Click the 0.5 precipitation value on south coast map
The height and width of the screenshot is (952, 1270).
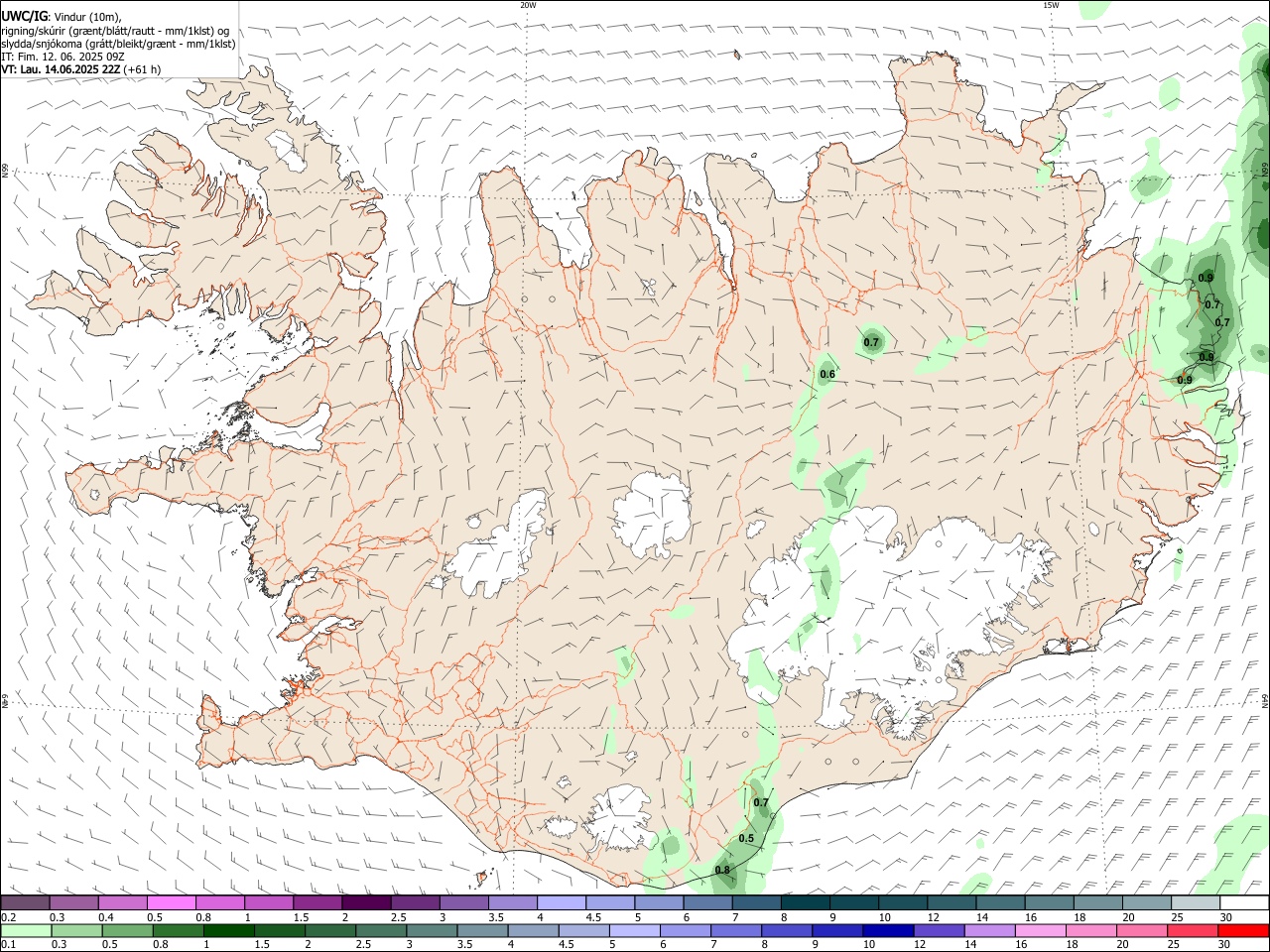tap(746, 838)
